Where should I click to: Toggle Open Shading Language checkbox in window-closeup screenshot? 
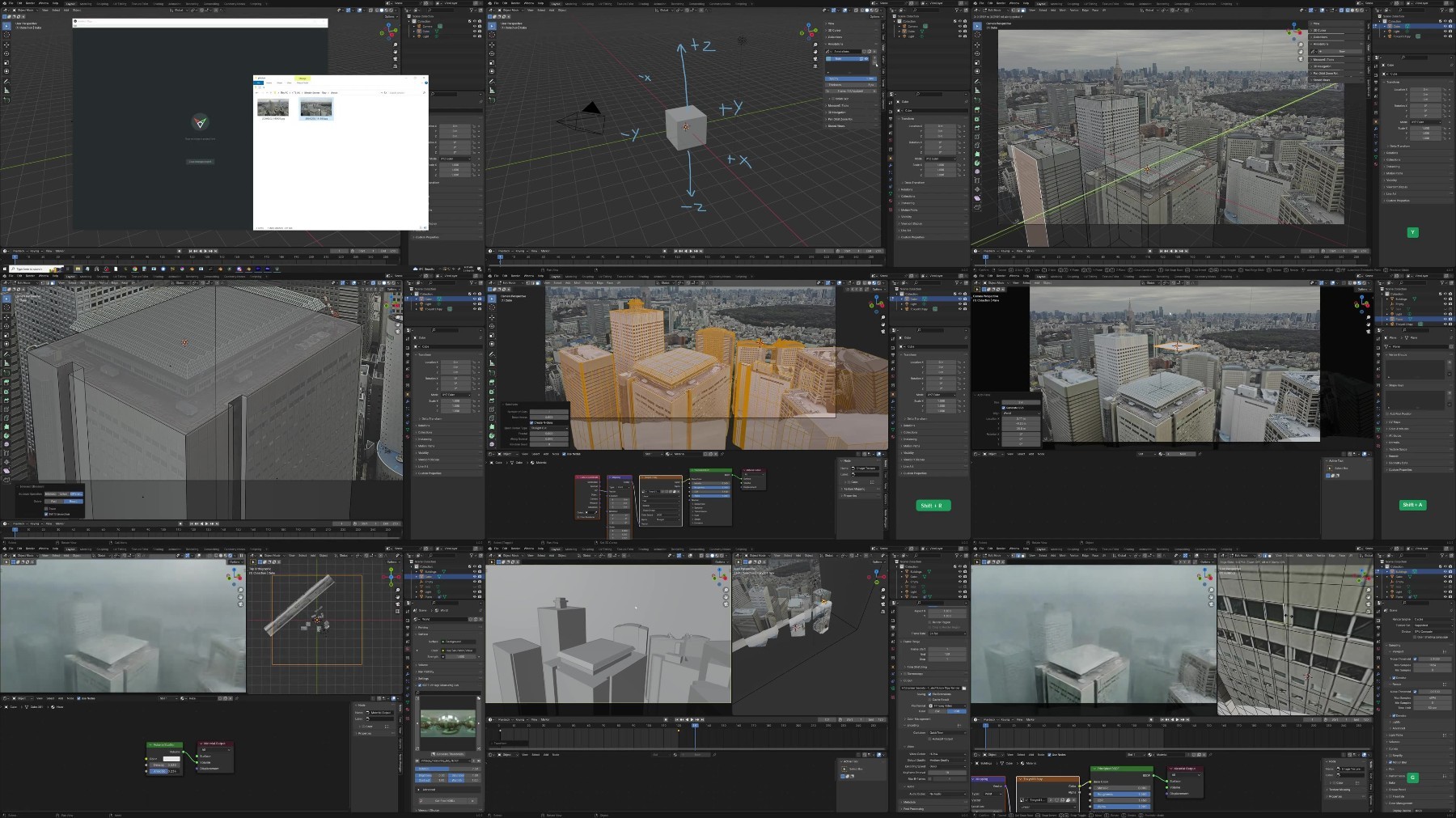point(1416,637)
